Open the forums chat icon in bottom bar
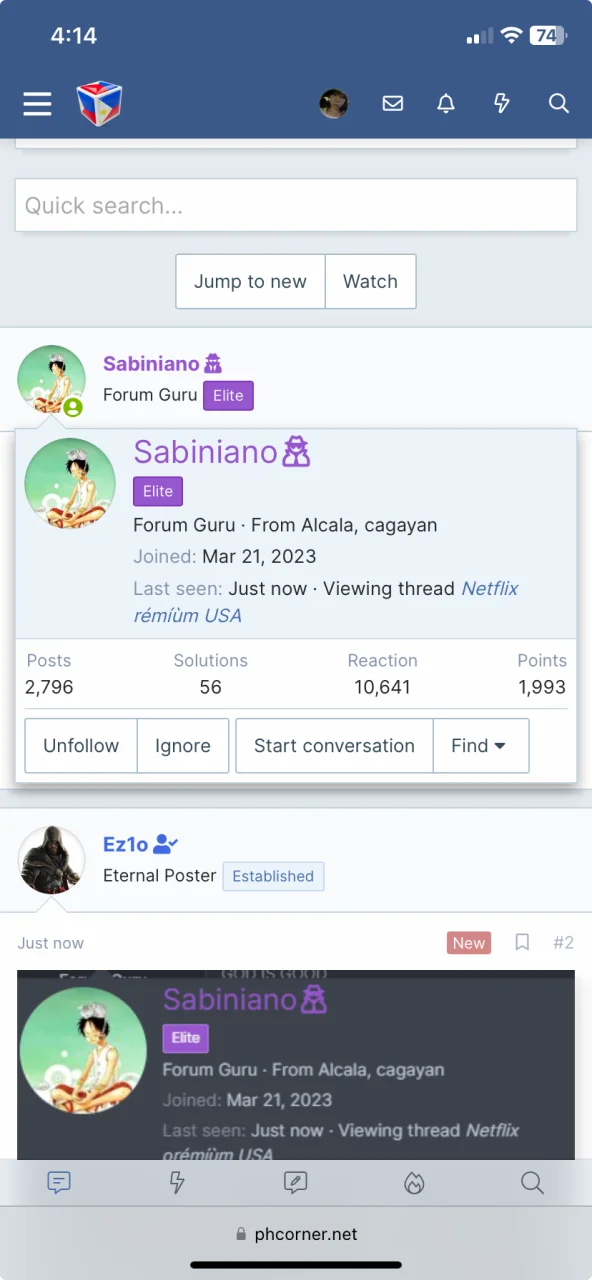 pyautogui.click(x=59, y=1183)
